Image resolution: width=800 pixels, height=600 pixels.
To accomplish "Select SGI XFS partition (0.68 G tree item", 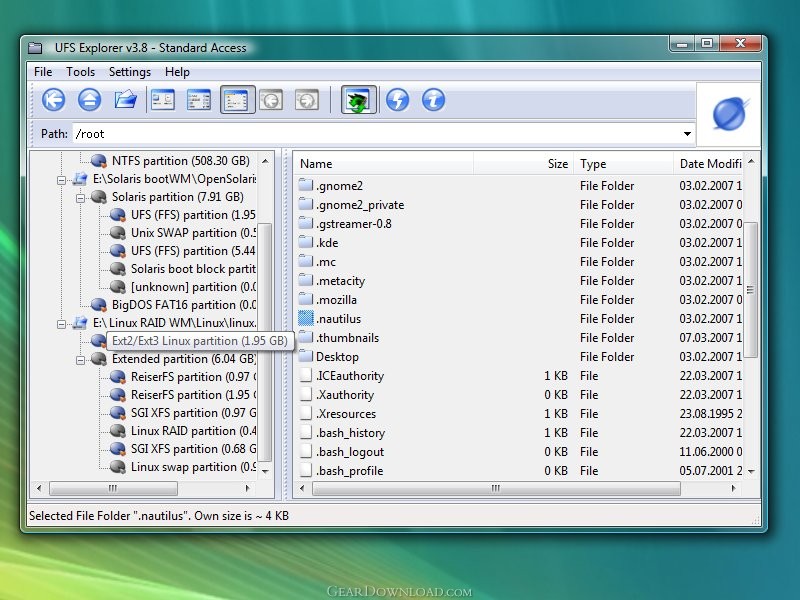I will 193,448.
